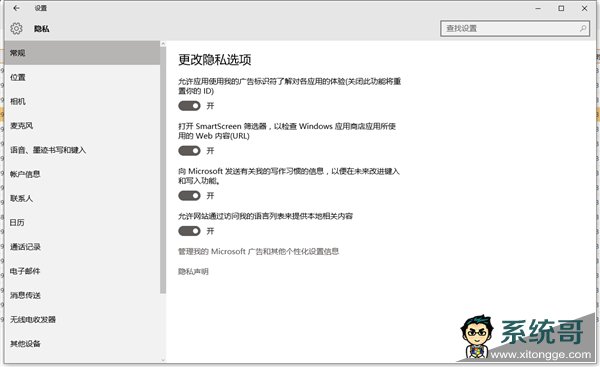
Task: Close the settings window
Action: pos(584,8)
